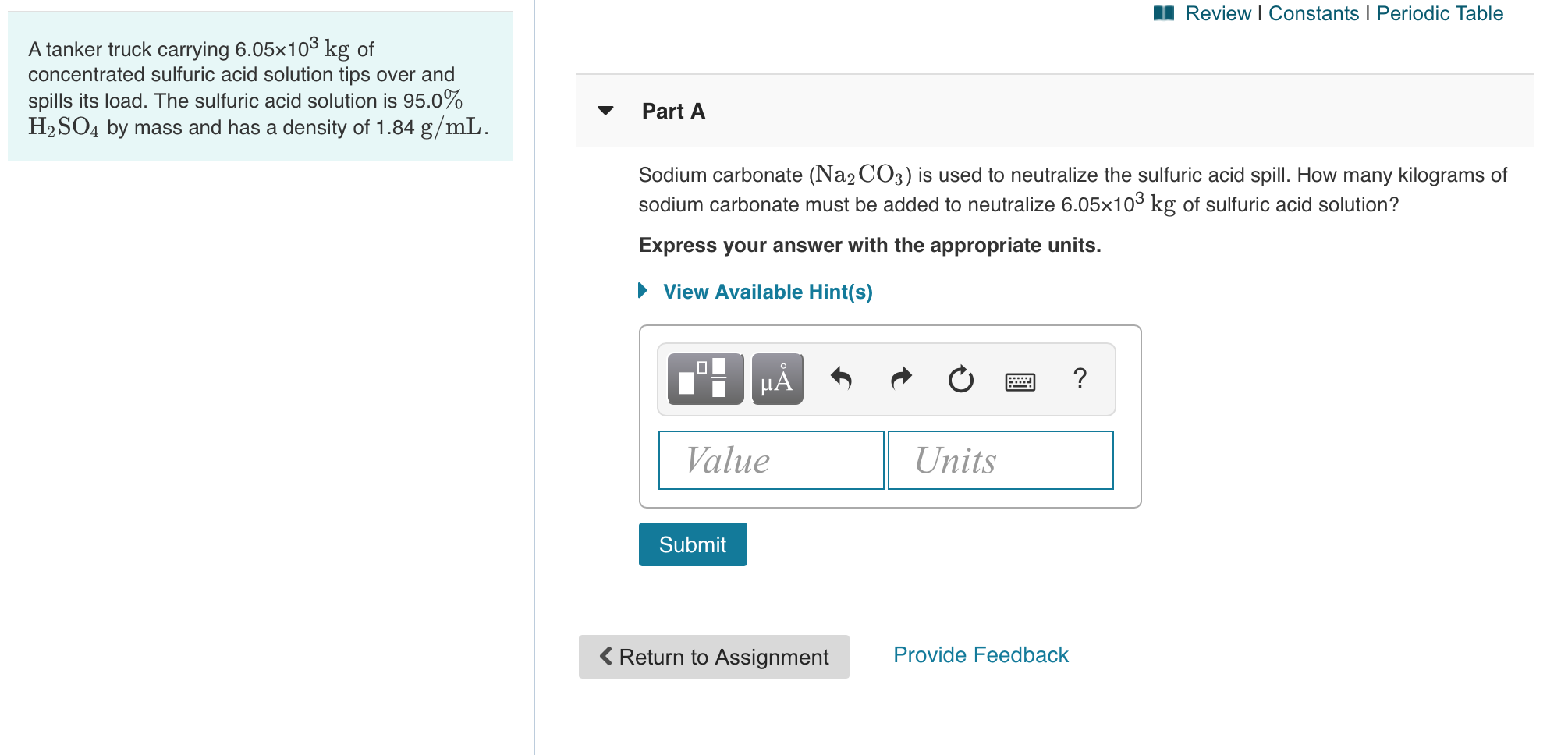1568x755 pixels.
Task: Click the hint disclosure triangle
Action: (x=642, y=290)
